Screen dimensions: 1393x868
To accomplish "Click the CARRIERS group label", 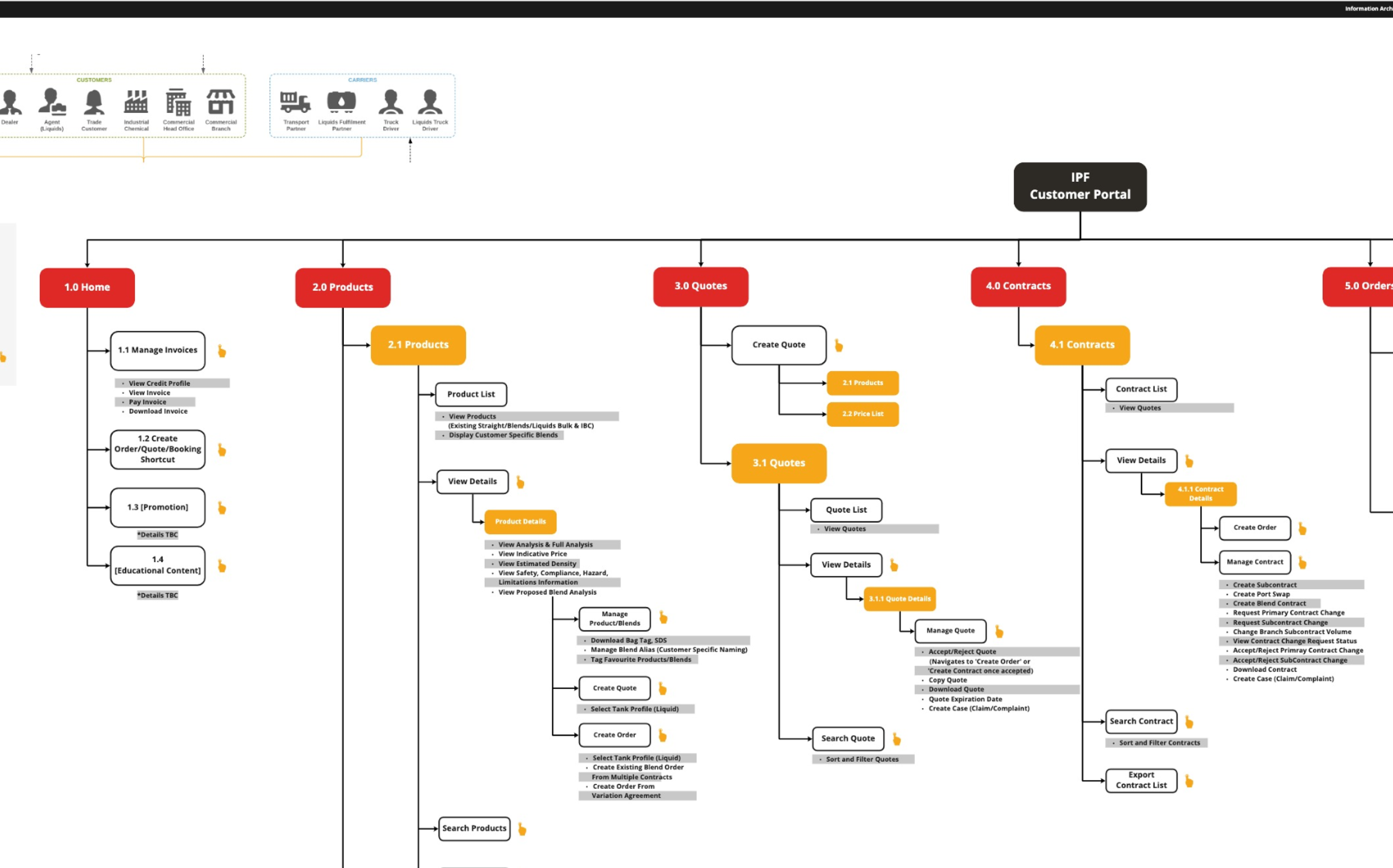I will coord(362,80).
